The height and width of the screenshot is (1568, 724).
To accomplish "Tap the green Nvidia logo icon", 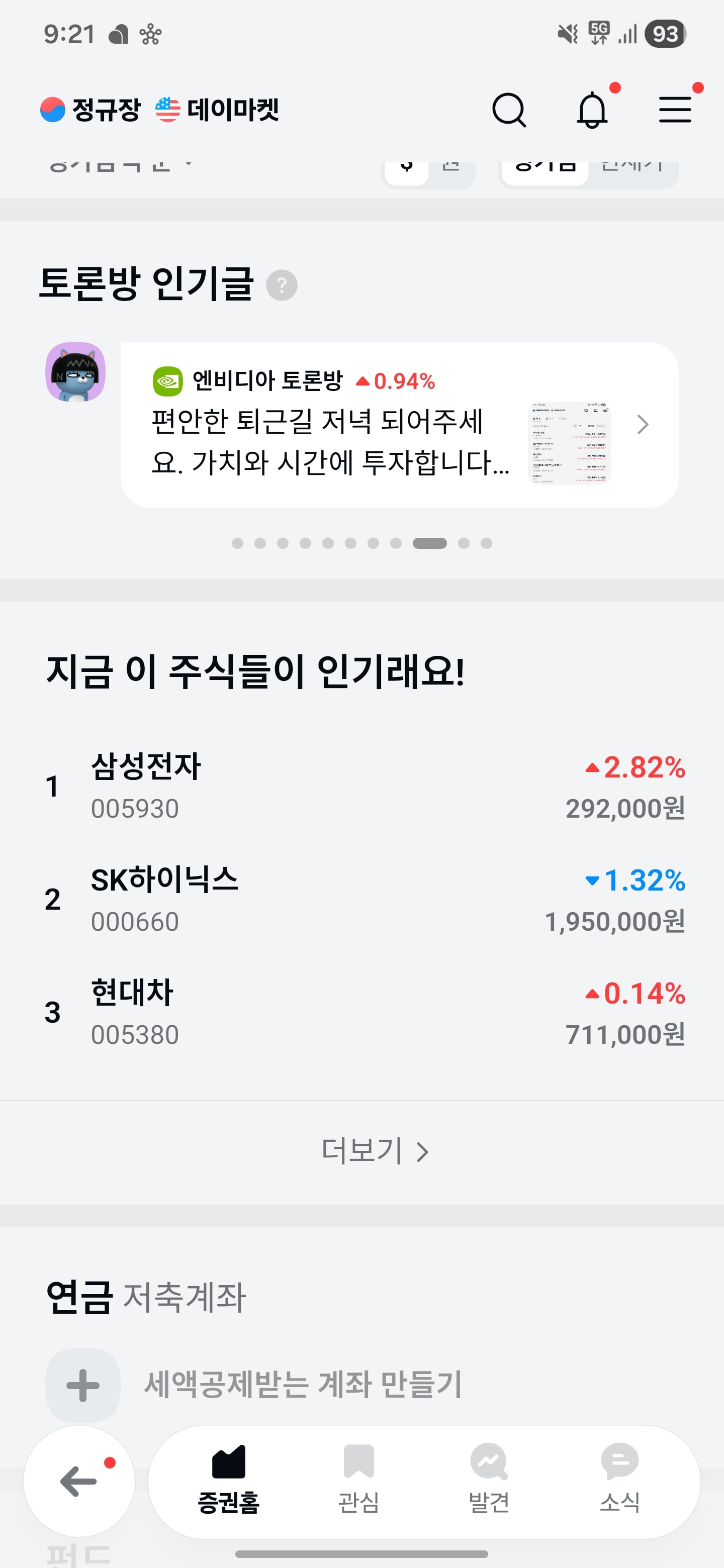I will click(x=167, y=381).
